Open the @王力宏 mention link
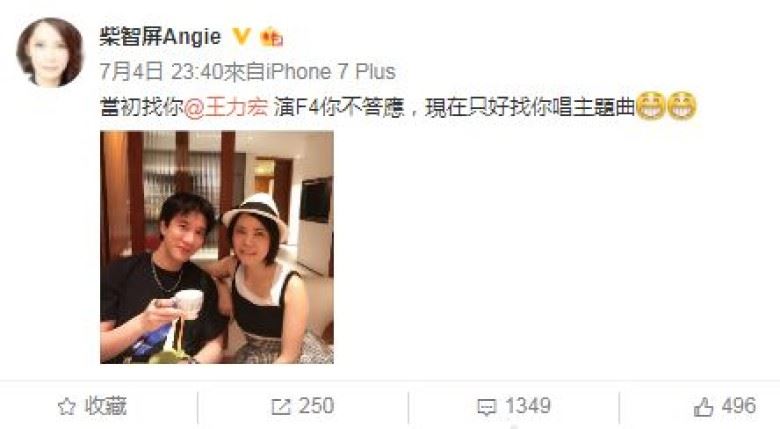 [226, 107]
